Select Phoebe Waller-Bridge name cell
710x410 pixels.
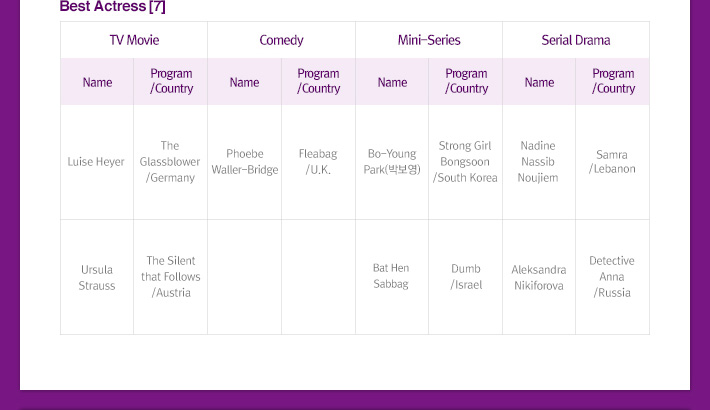pos(245,162)
